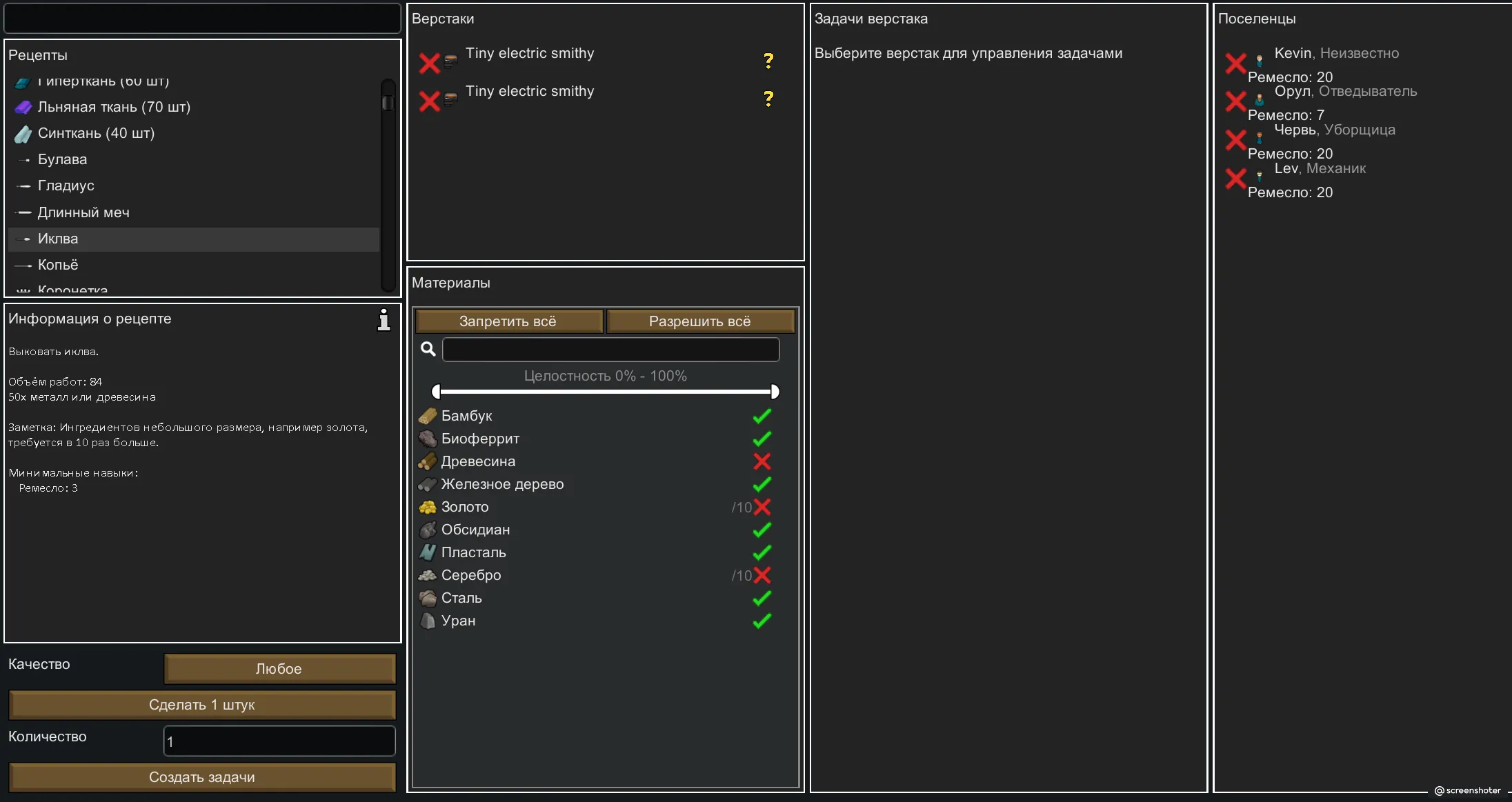Enable Wood (Древесина) via its red X
Image resolution: width=1512 pixels, height=802 pixels.
point(762,461)
